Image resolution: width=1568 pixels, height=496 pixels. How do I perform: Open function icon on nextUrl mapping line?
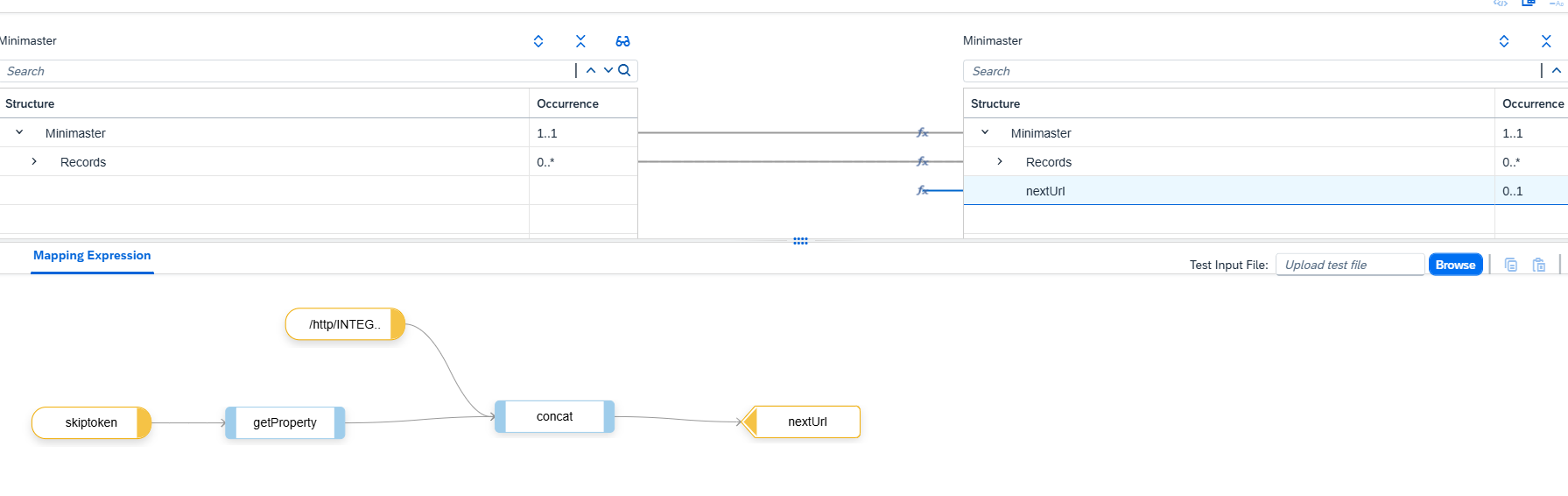click(922, 190)
